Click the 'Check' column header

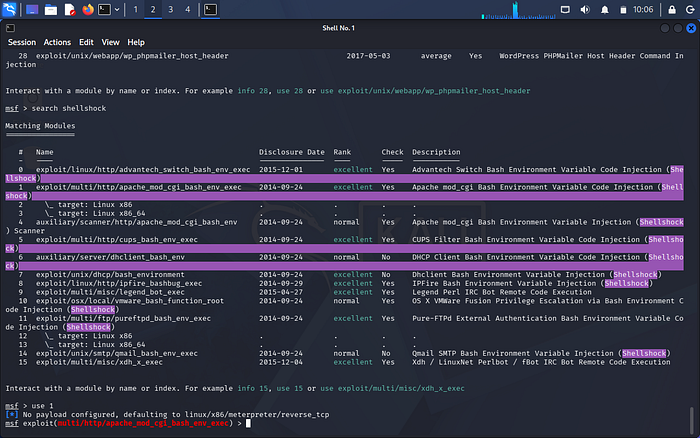coord(392,152)
